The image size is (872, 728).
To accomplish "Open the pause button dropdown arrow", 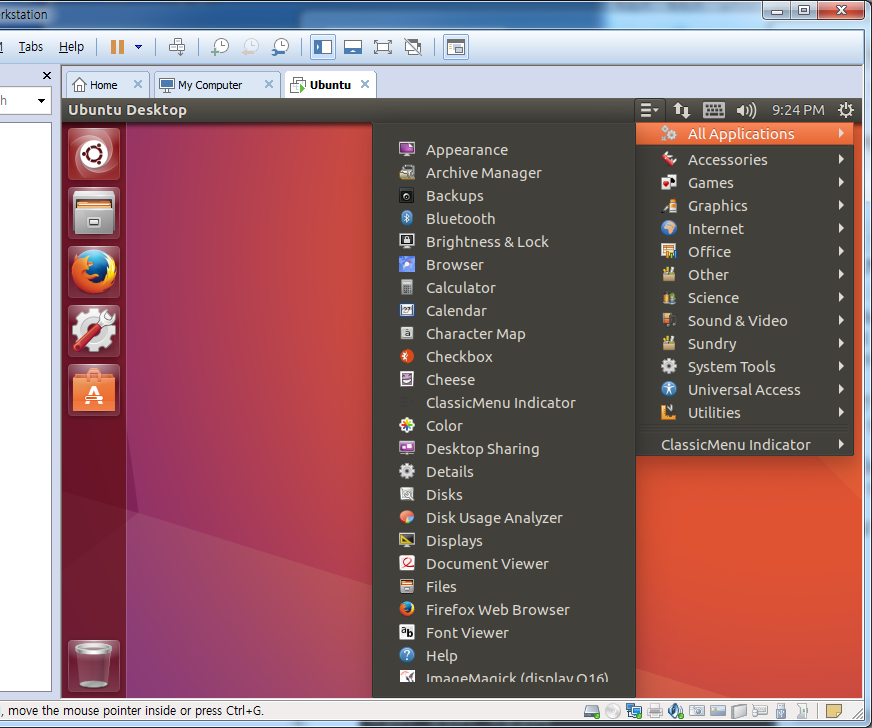I will pyautogui.click(x=138, y=47).
